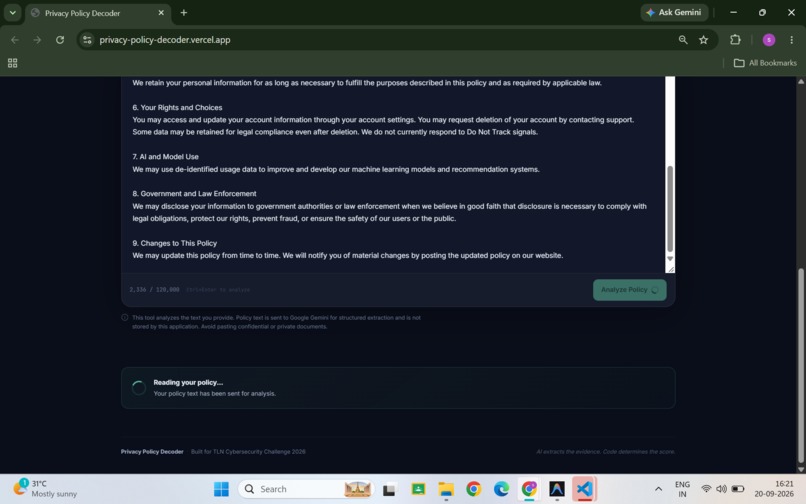View site information icon in address bar
Screen dimensions: 806x504
pyautogui.click(x=87, y=40)
